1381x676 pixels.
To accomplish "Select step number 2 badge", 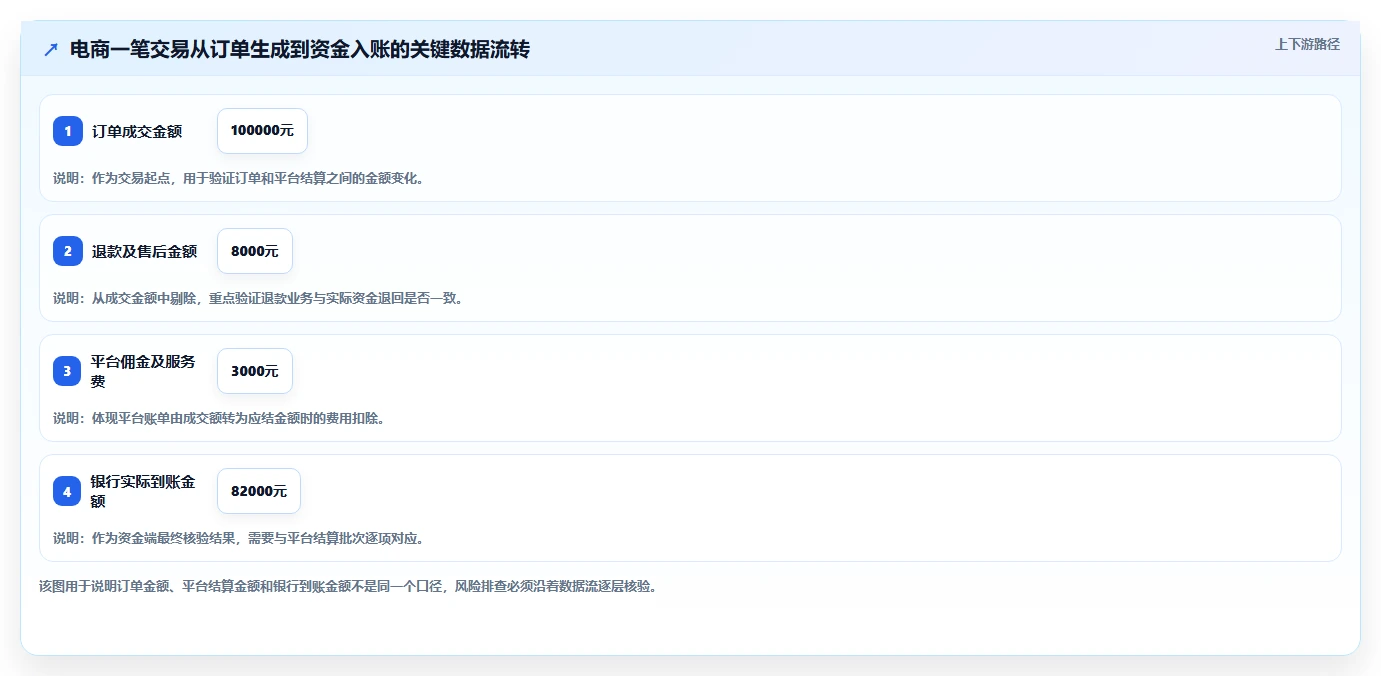I will coord(68,251).
